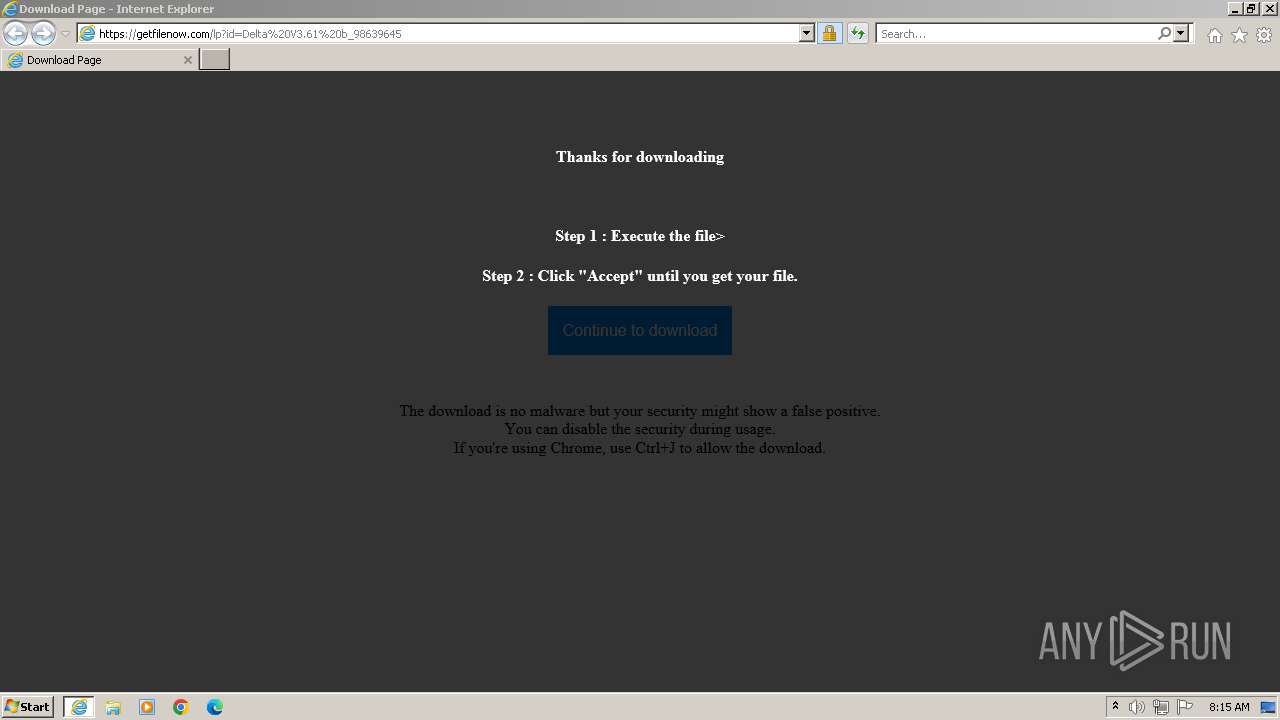The height and width of the screenshot is (720, 1280).
Task: Minimize the Internet Explorer window
Action: pyautogui.click(x=1235, y=9)
